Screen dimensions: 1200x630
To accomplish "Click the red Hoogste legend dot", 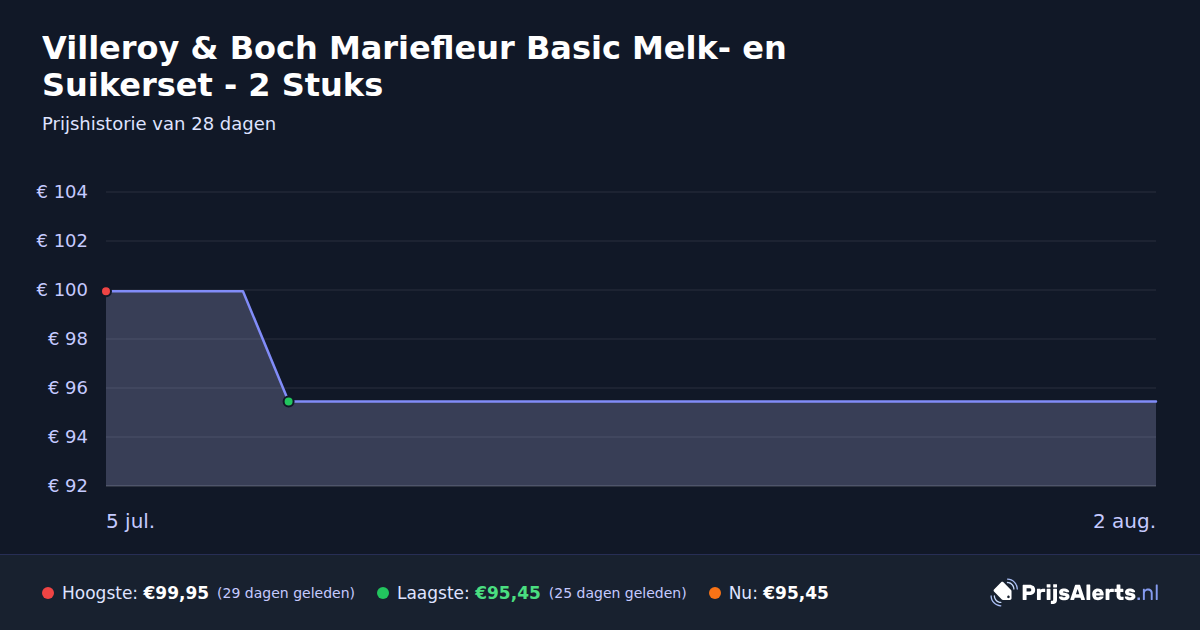I will 48,593.
